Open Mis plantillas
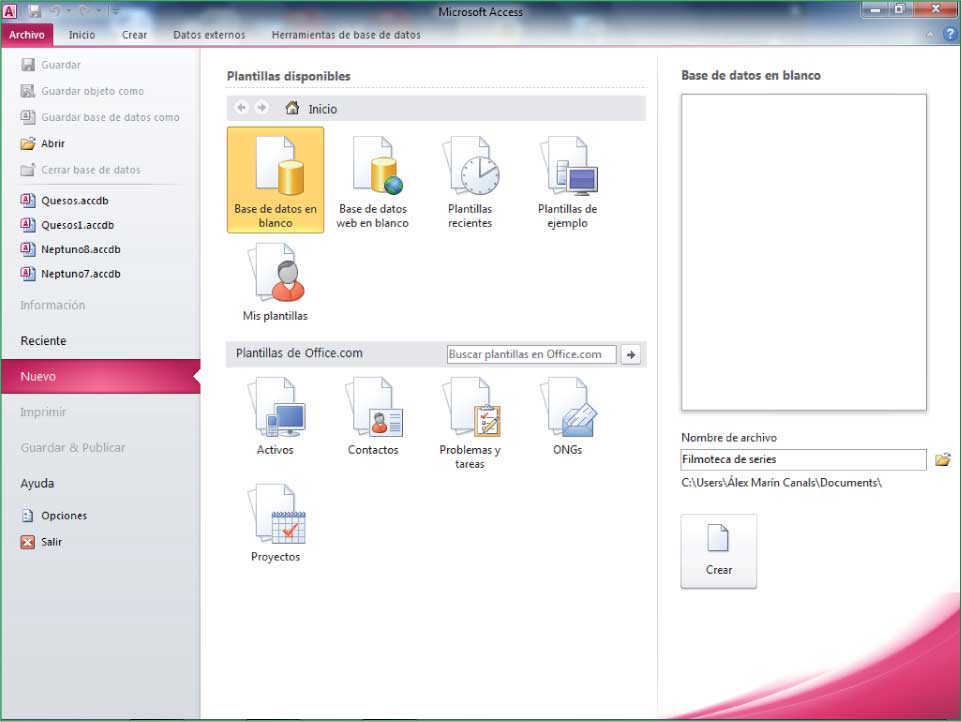Screen dimensions: 962x722 [275, 282]
